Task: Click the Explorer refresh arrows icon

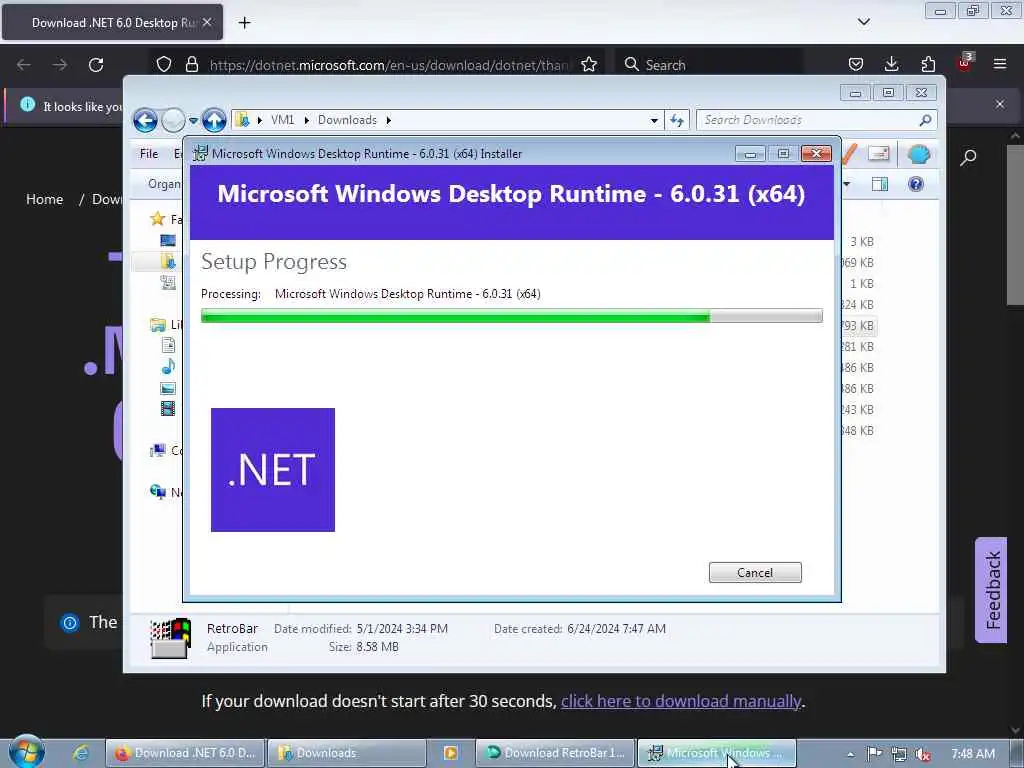Action: (x=677, y=120)
